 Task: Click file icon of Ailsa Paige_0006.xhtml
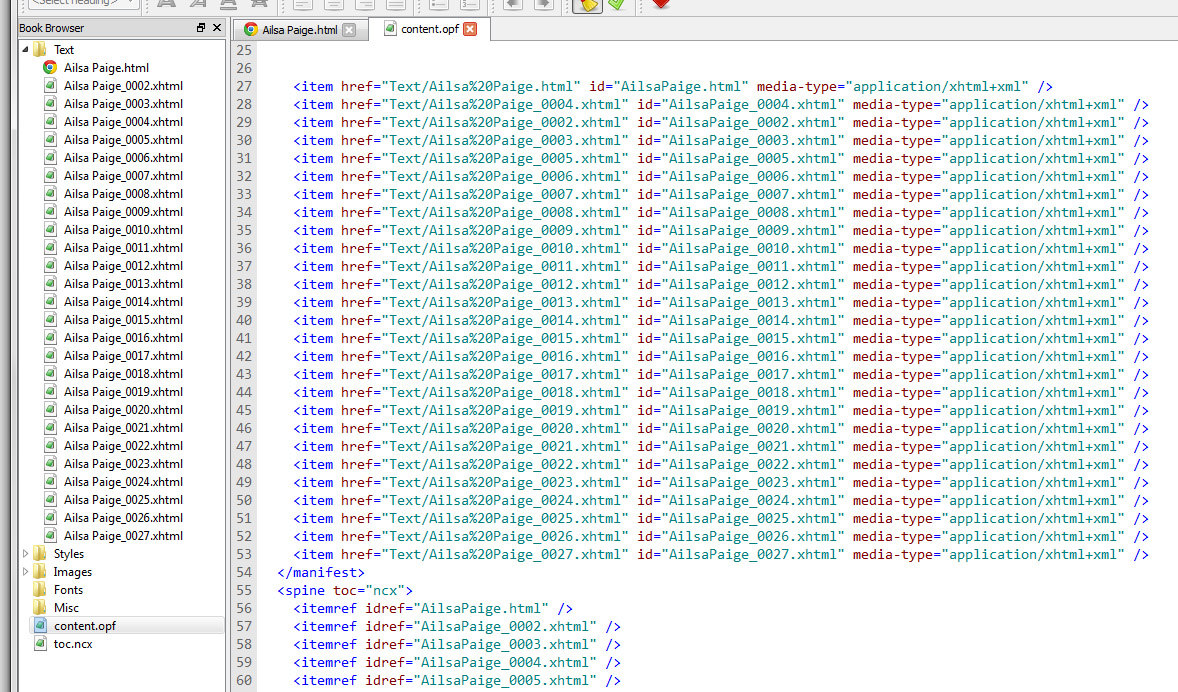(x=50, y=158)
